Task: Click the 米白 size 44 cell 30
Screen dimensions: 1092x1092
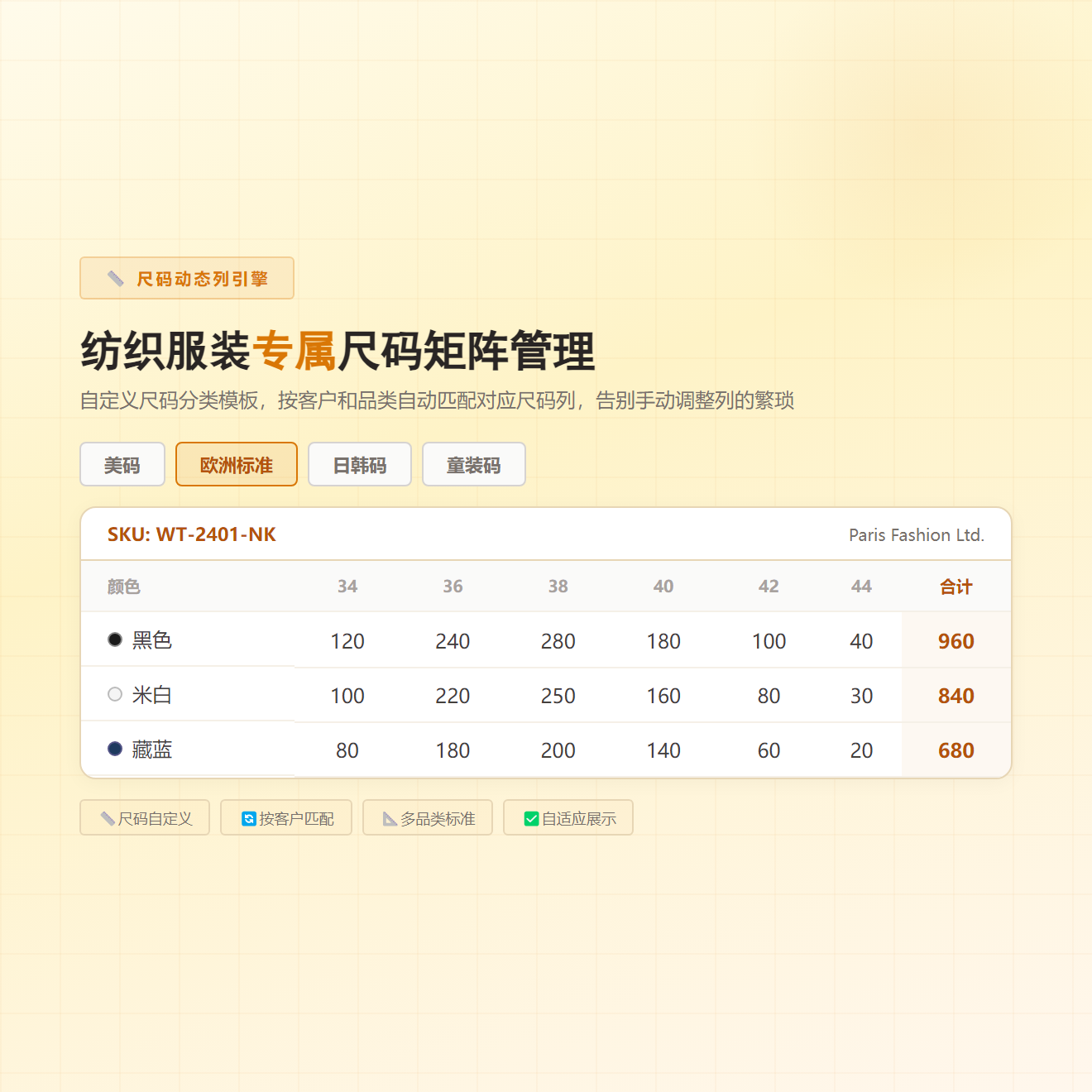Action: click(861, 696)
